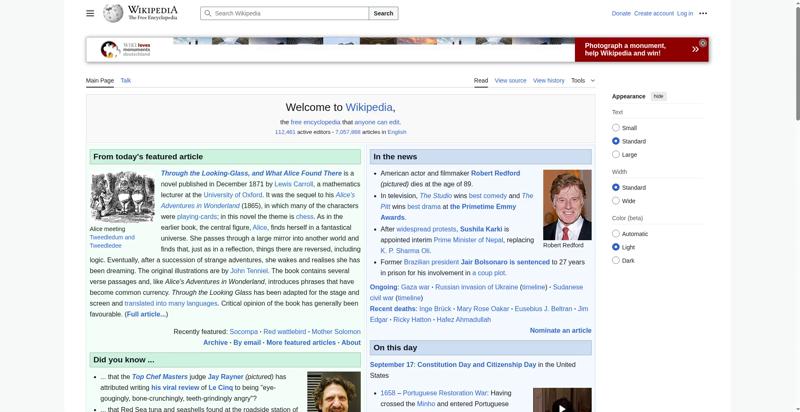The width and height of the screenshot is (800, 412).
Task: Open the featured article Archive link
Action: [215, 343]
